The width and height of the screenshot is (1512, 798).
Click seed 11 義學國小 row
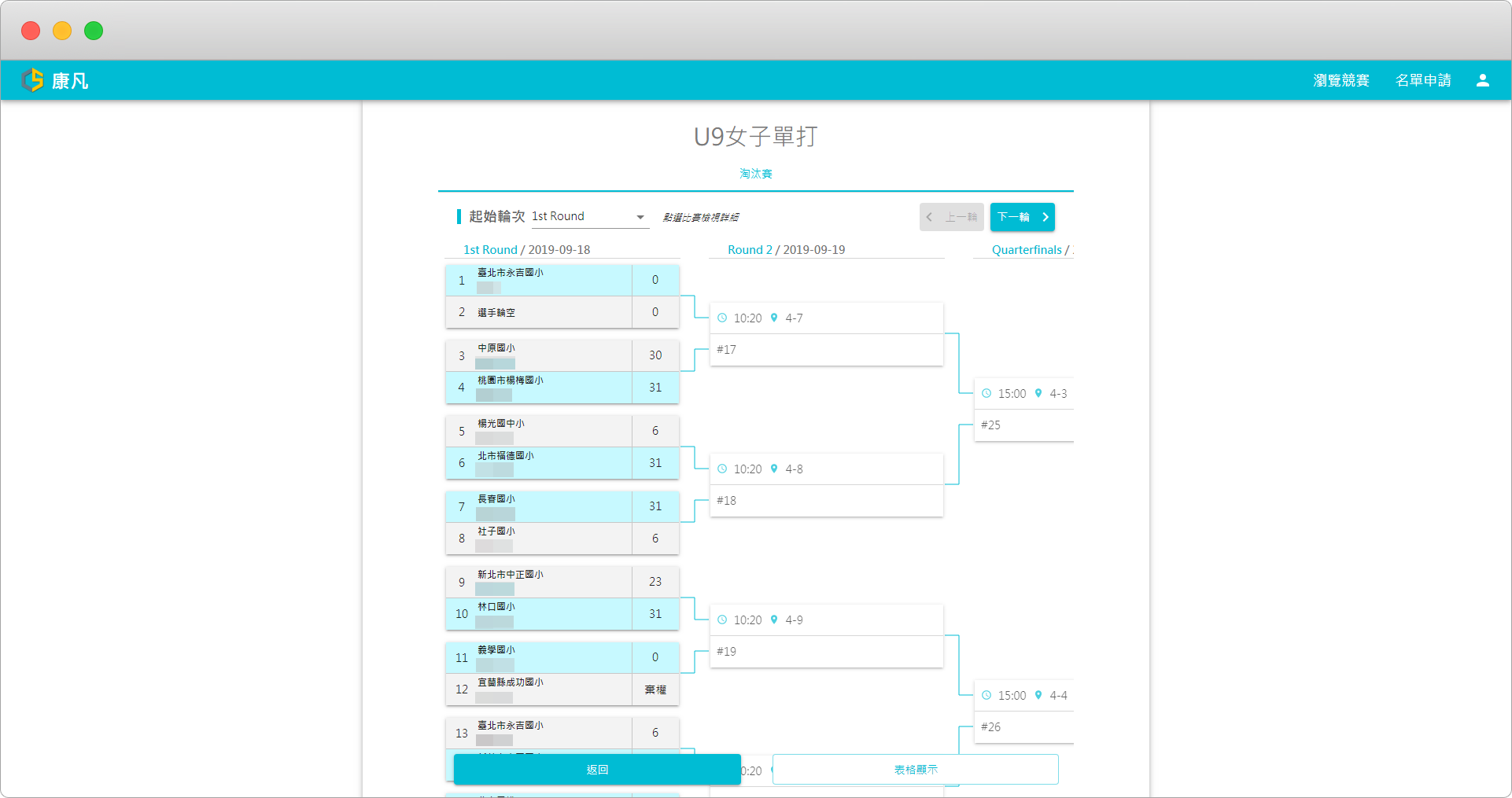[562, 657]
